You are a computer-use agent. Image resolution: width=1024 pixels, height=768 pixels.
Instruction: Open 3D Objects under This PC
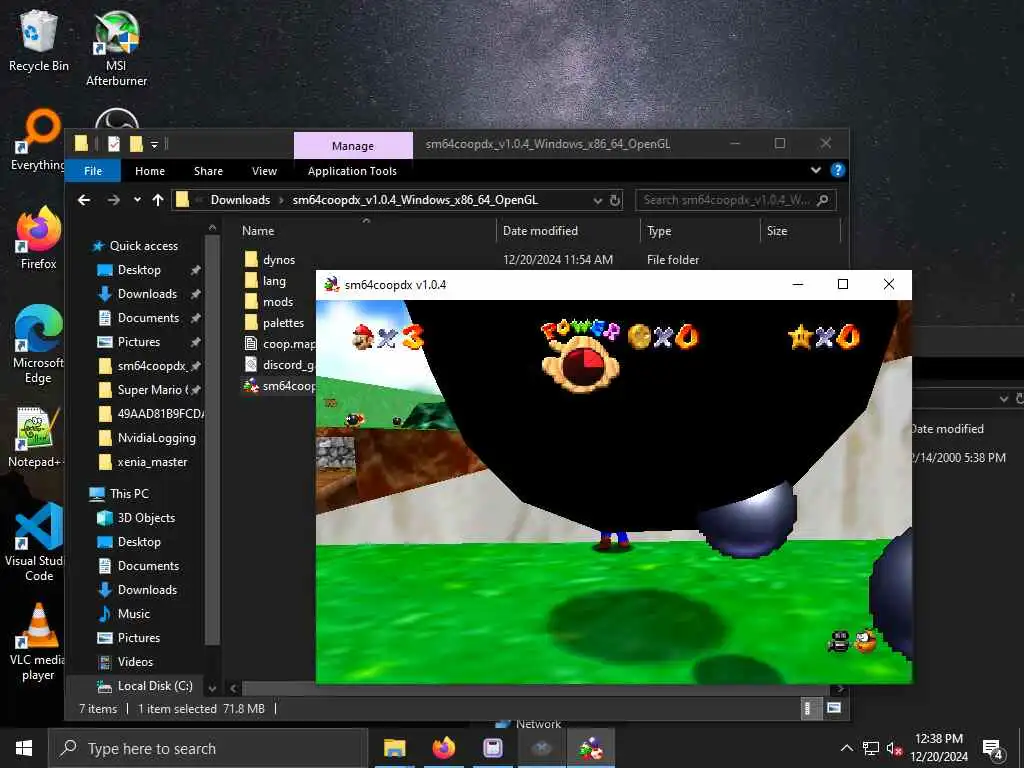click(x=136, y=518)
